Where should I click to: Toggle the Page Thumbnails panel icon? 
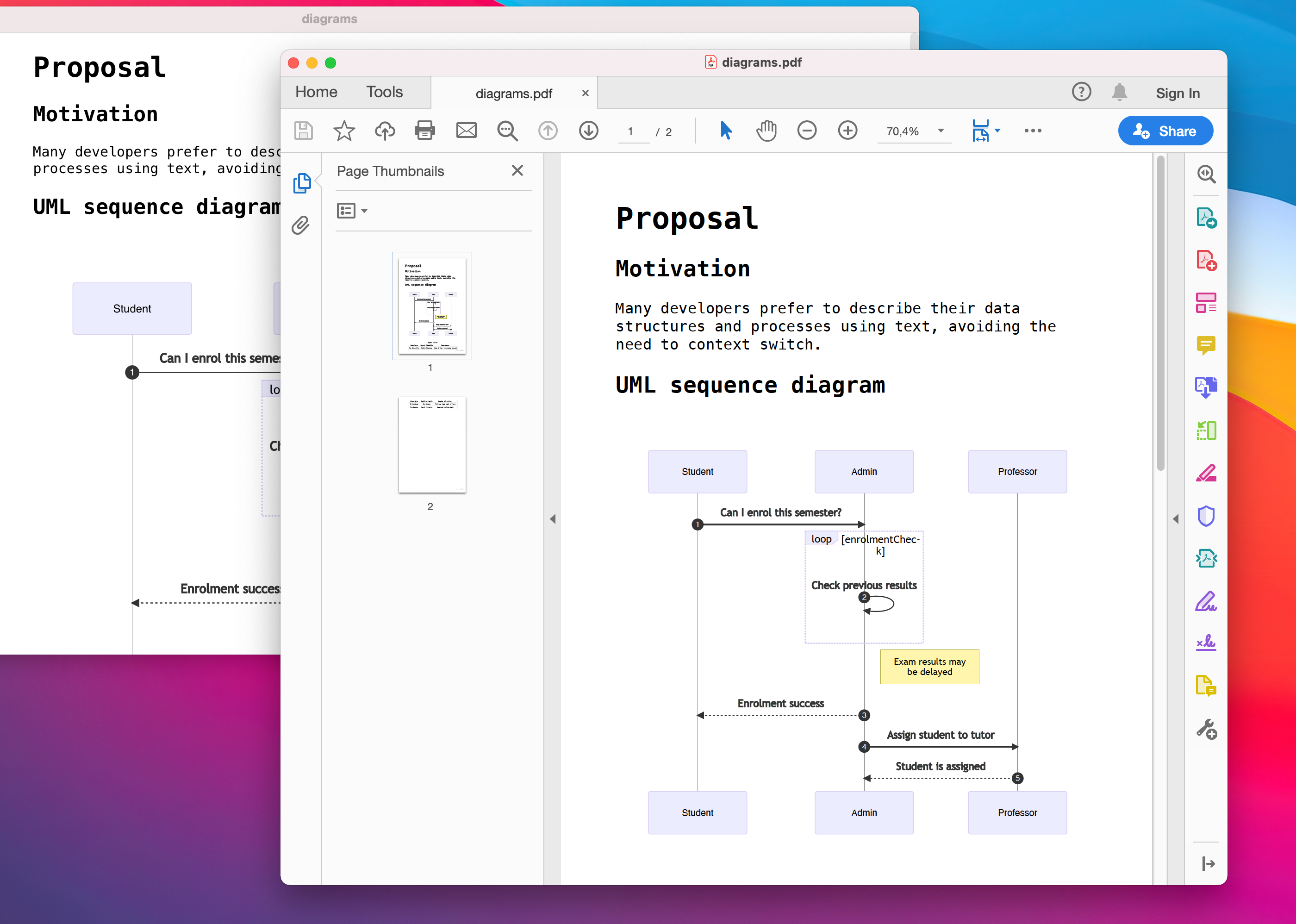(302, 183)
